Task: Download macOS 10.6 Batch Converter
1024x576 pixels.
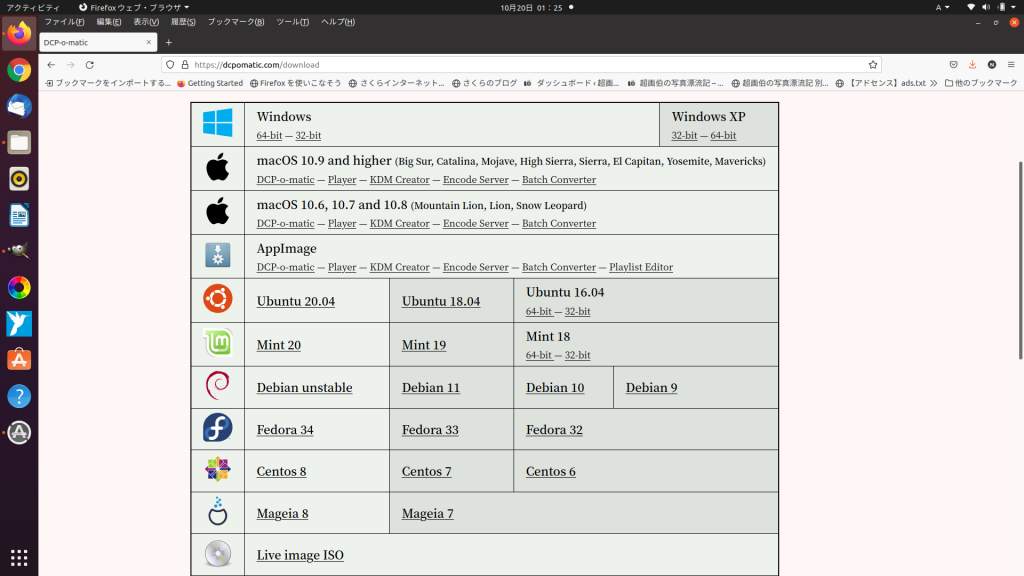Action: click(x=559, y=223)
